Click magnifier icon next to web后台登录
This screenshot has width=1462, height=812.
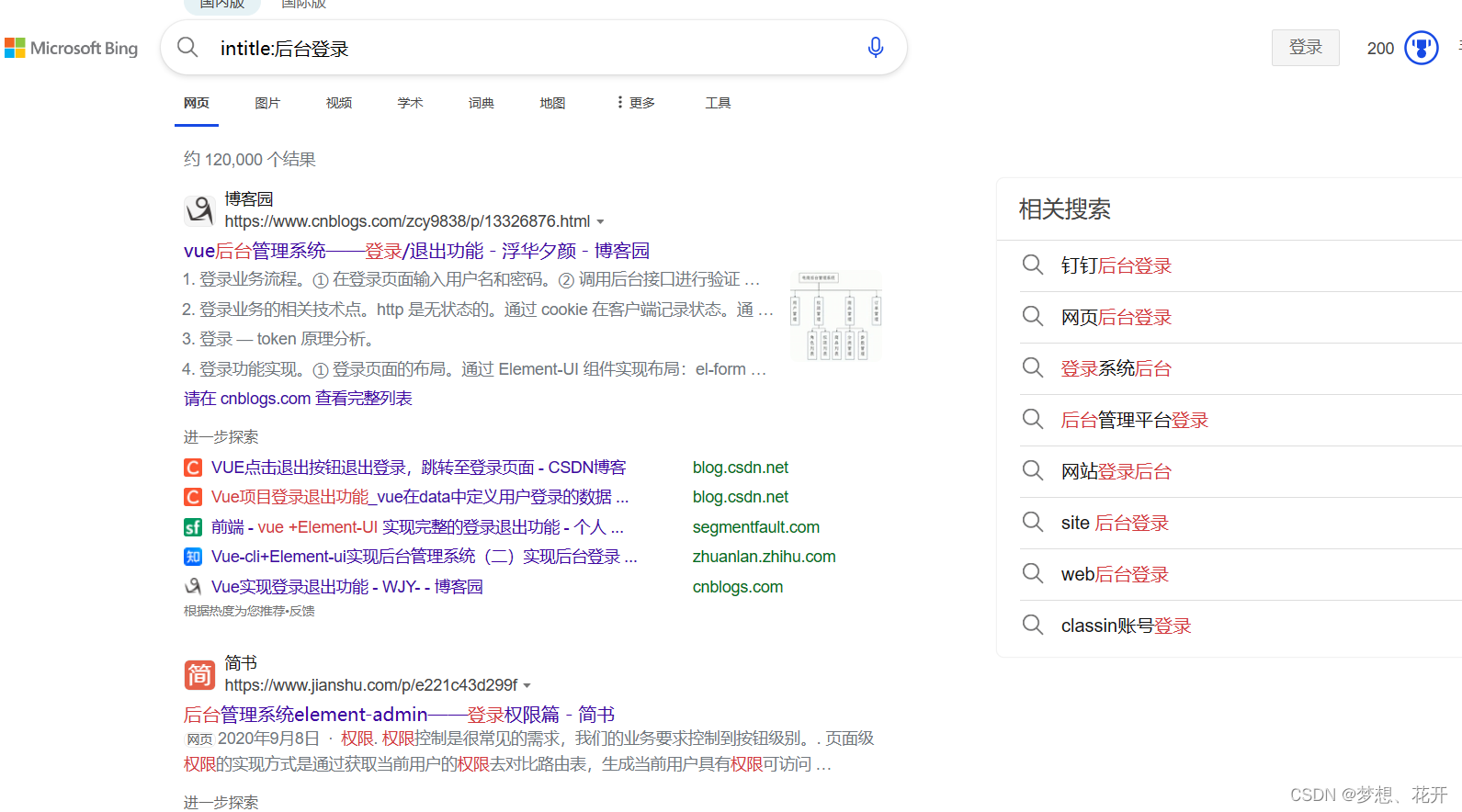coord(1033,574)
